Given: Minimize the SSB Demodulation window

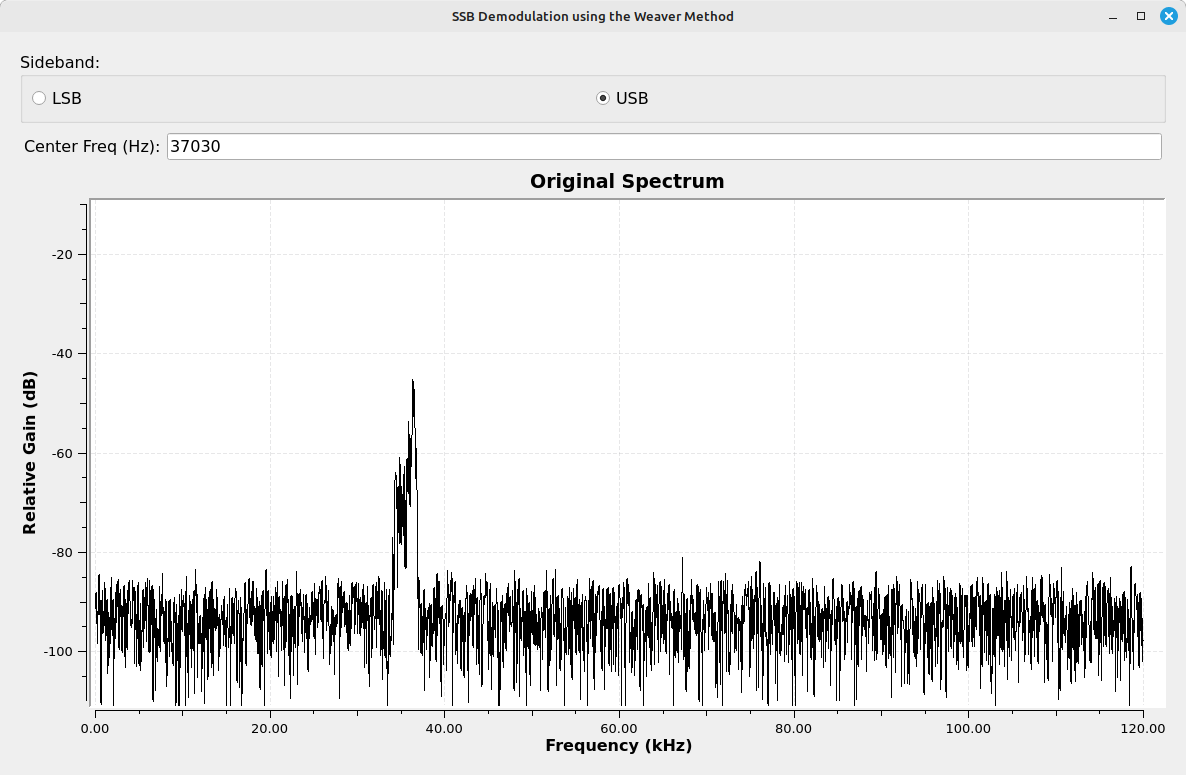Looking at the screenshot, I should point(1113,17).
